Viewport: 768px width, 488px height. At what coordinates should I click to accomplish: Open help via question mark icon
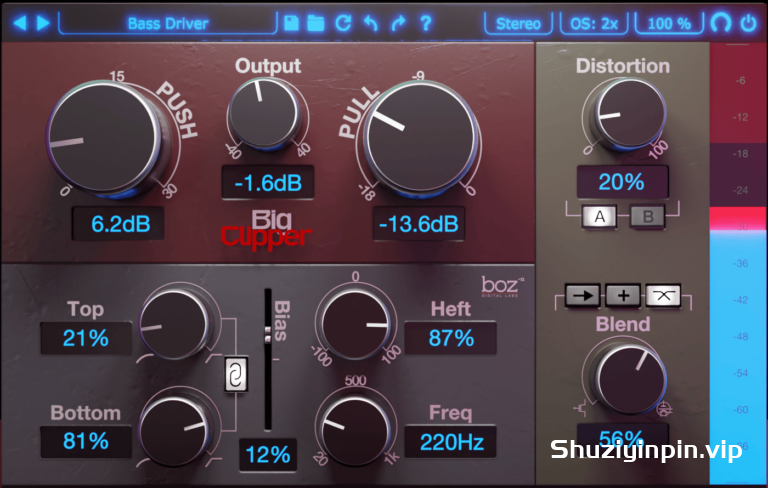pos(426,23)
